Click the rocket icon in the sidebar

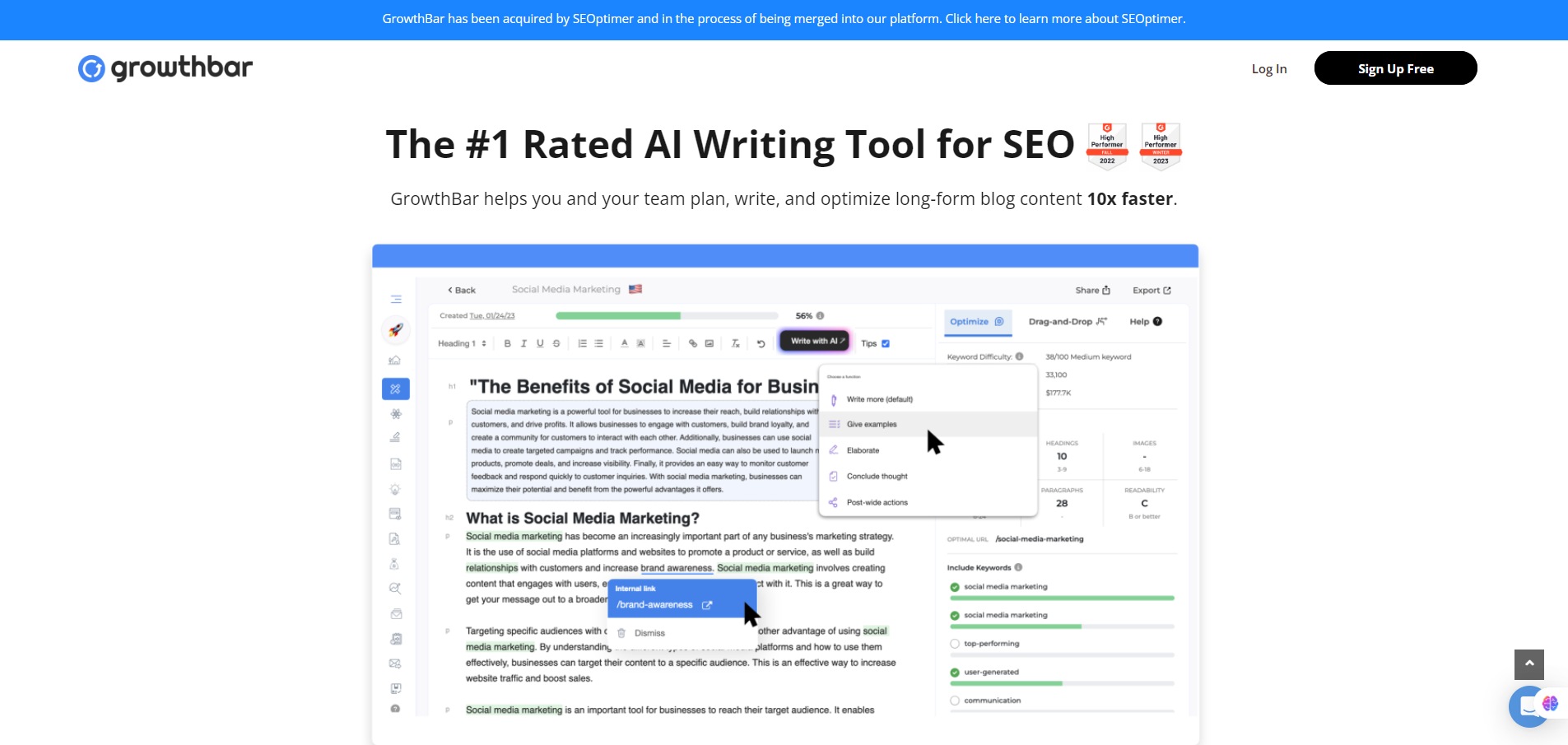tap(396, 330)
